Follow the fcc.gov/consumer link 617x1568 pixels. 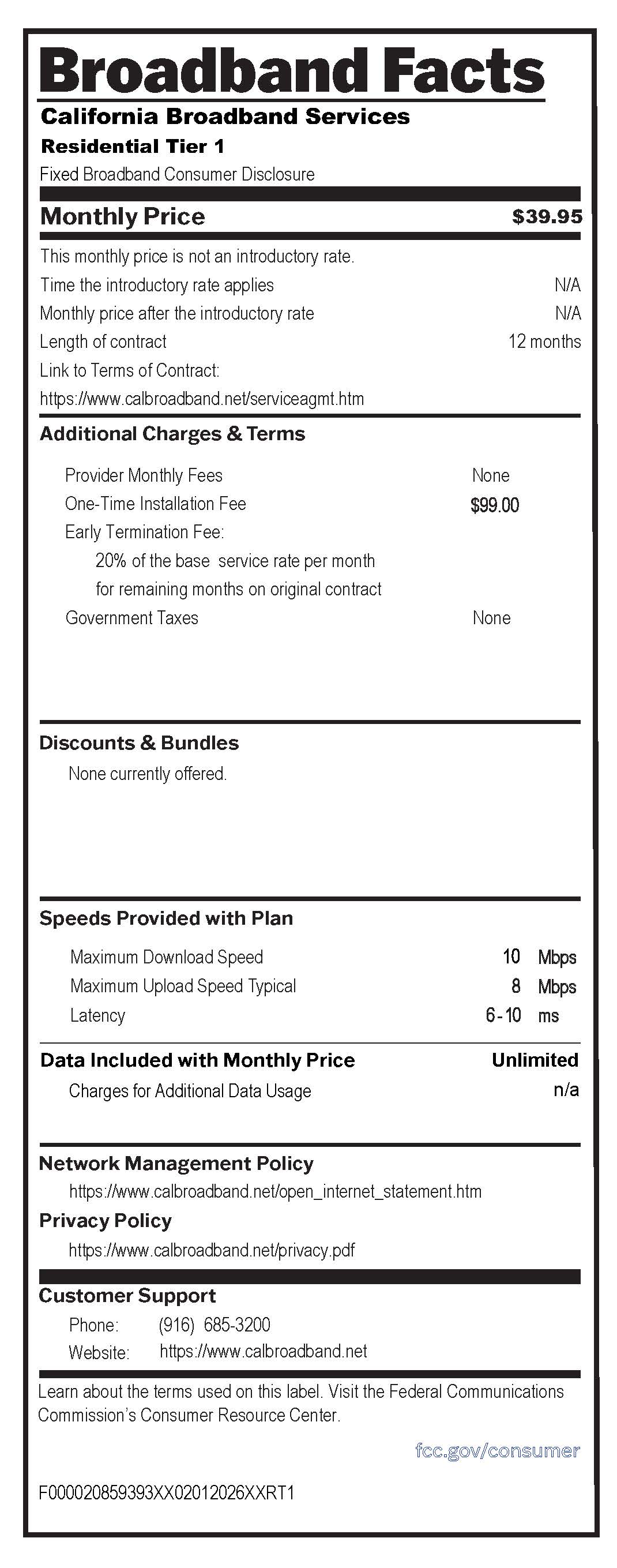(x=497, y=1450)
